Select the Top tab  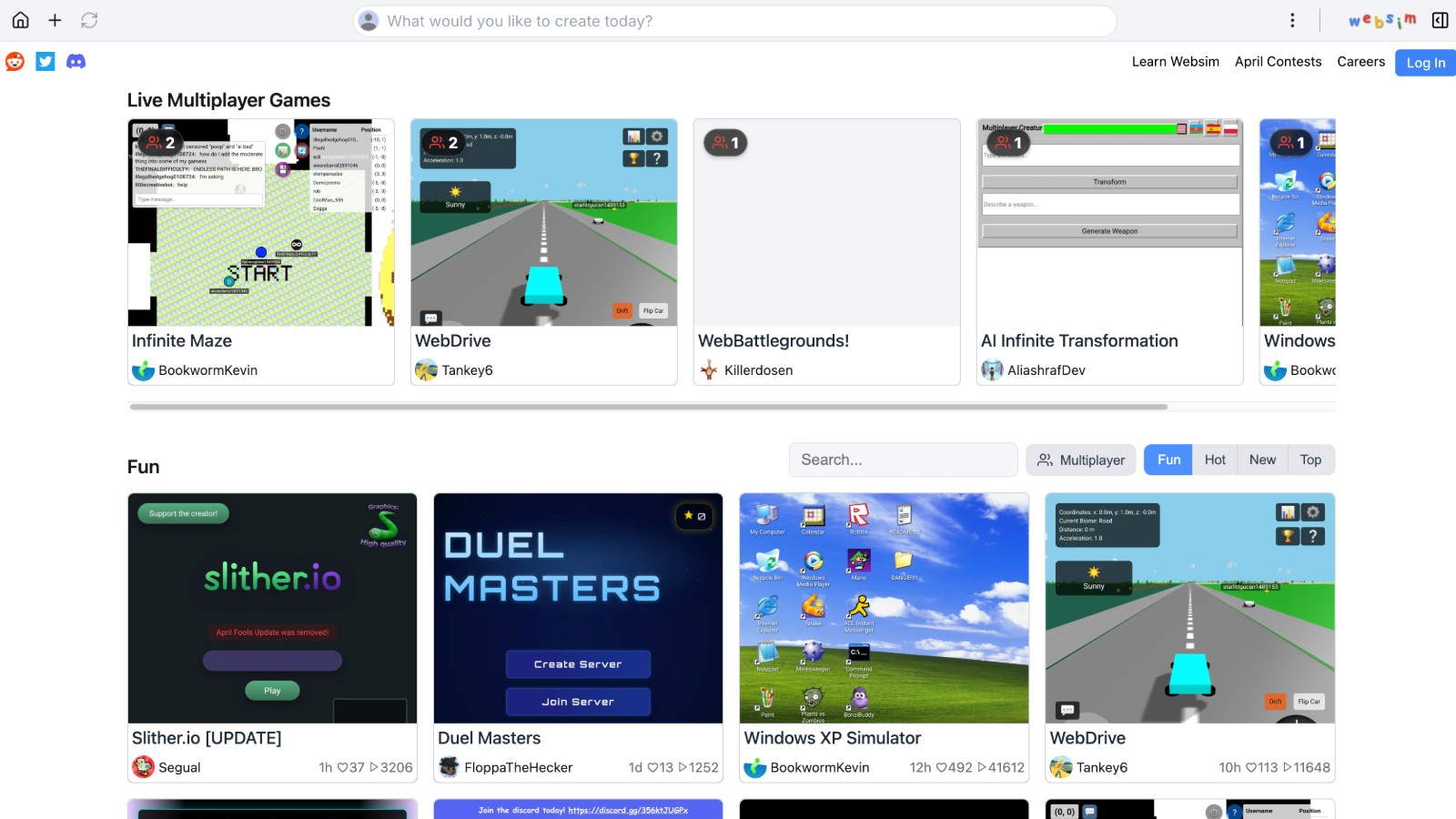(1310, 460)
